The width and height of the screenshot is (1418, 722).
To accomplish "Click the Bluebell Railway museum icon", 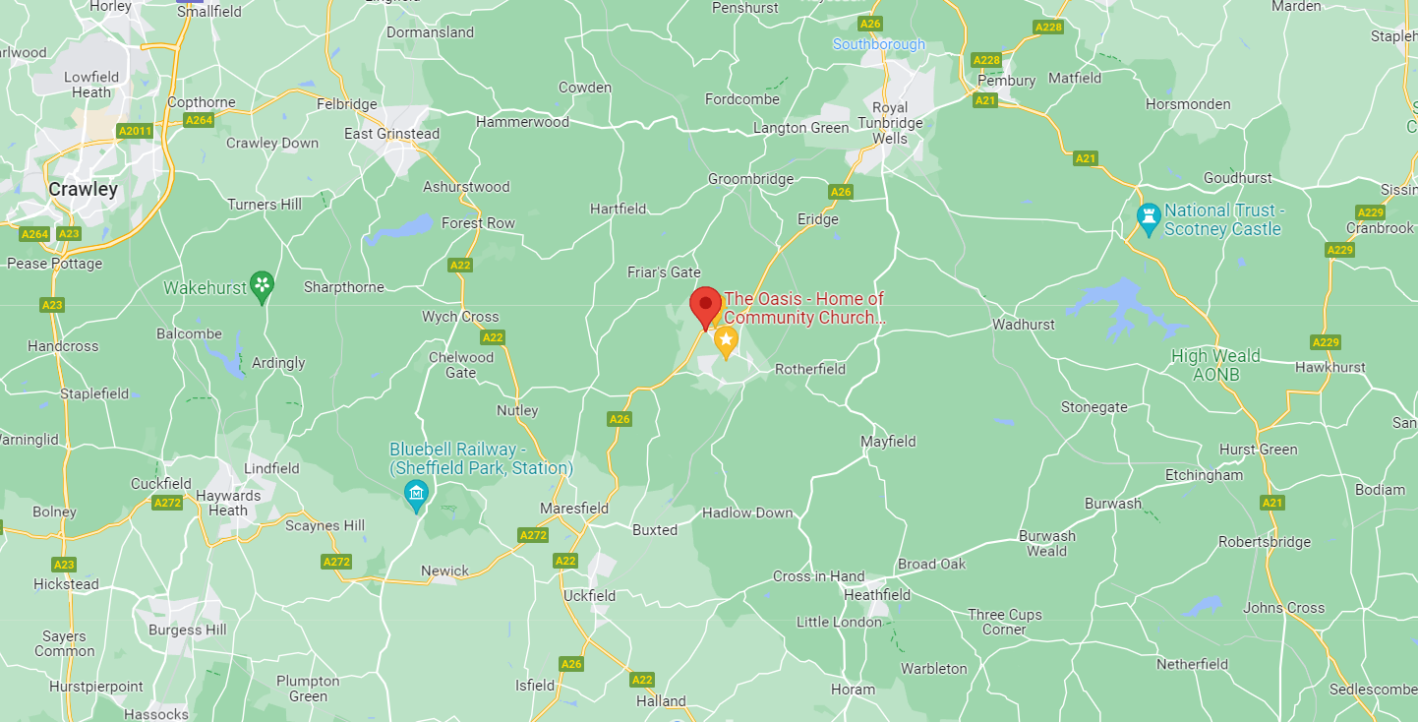I will click(x=416, y=494).
